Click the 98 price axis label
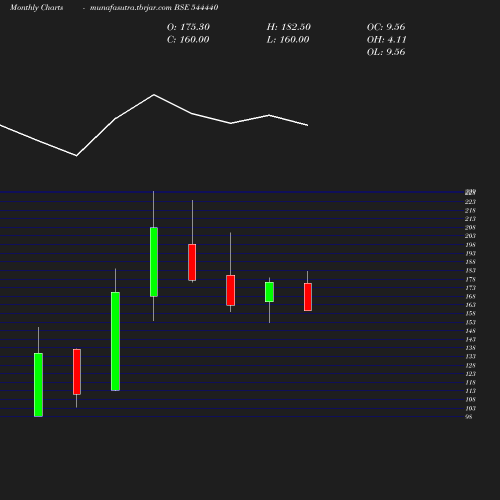Viewport: 500px width, 500px height. 469,417
